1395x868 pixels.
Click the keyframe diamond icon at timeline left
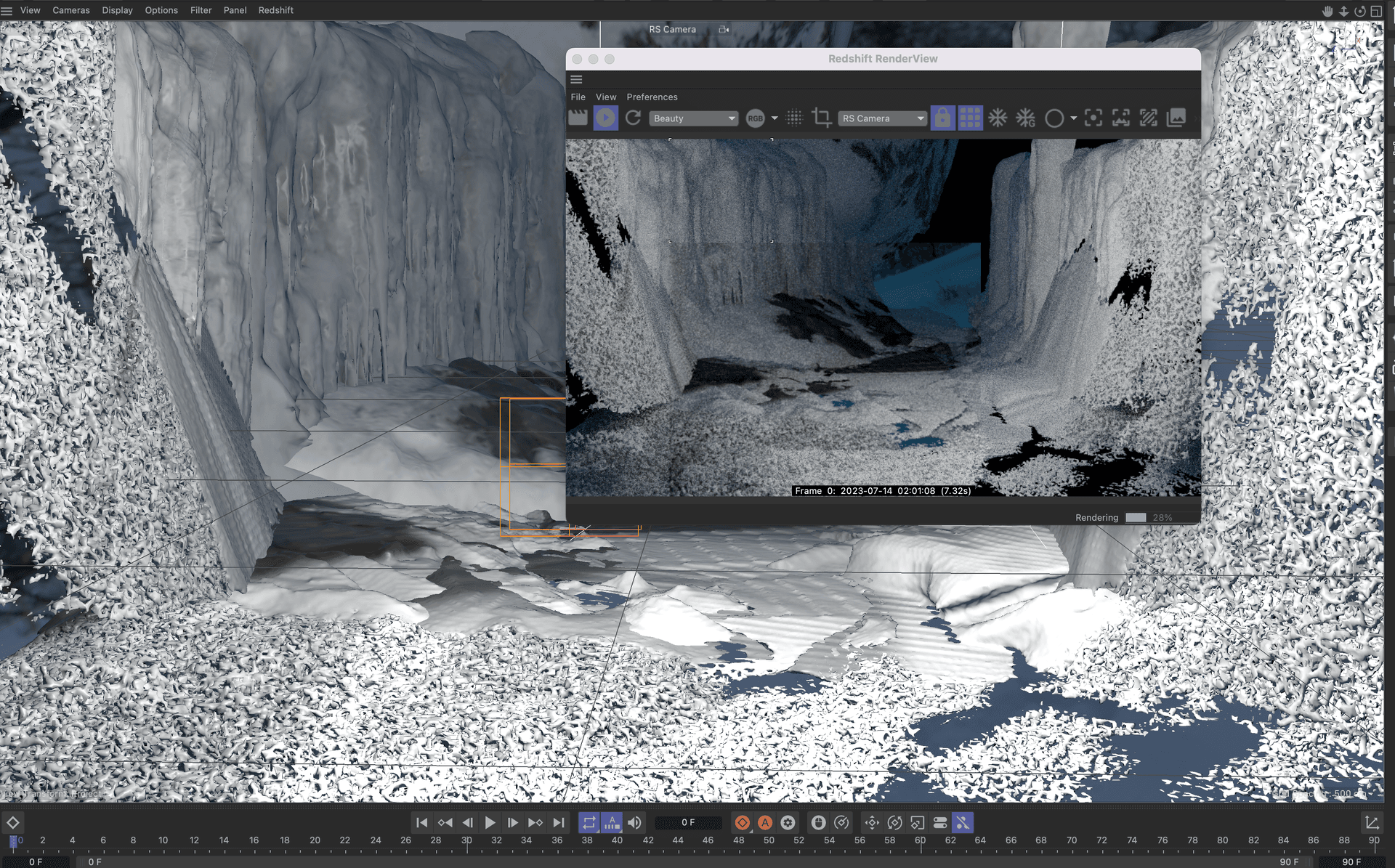point(13,822)
